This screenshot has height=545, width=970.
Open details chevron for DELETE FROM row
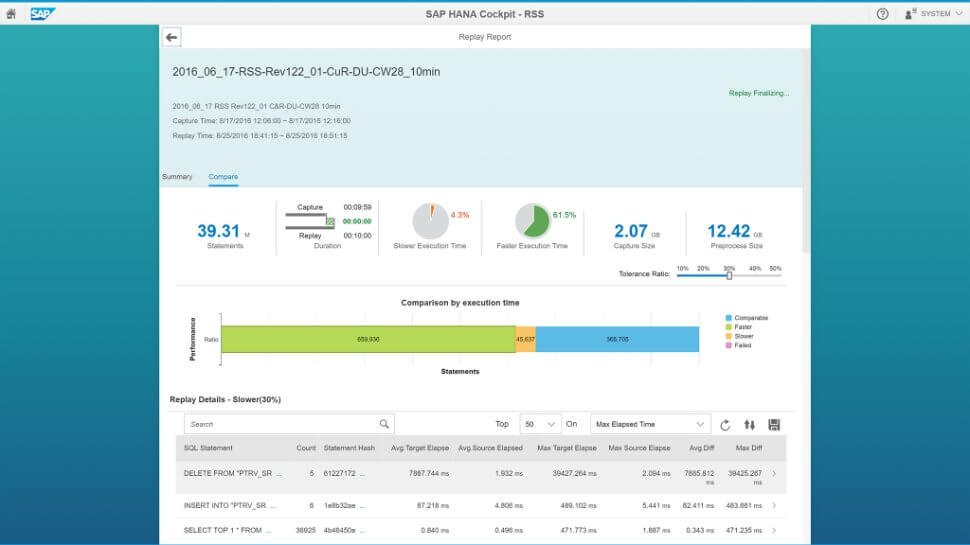(x=774, y=474)
